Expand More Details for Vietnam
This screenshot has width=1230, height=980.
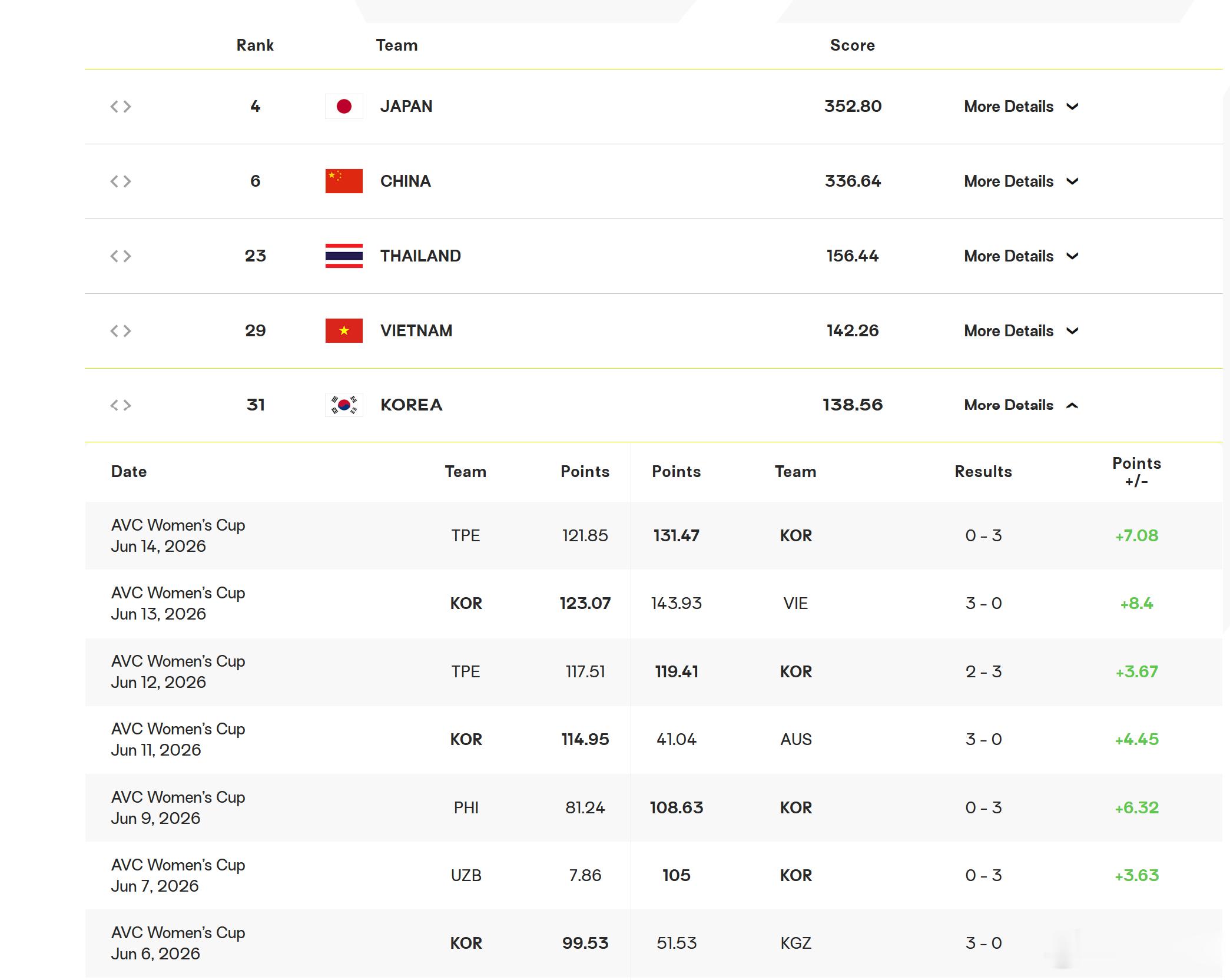(1021, 330)
